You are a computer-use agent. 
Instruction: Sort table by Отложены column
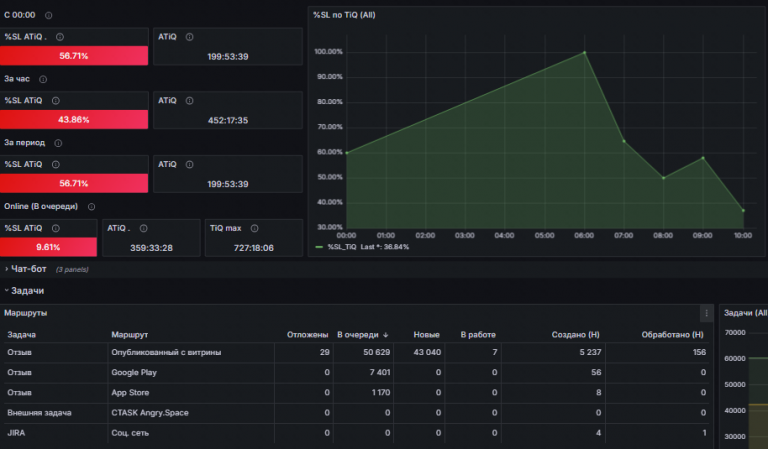click(x=308, y=335)
